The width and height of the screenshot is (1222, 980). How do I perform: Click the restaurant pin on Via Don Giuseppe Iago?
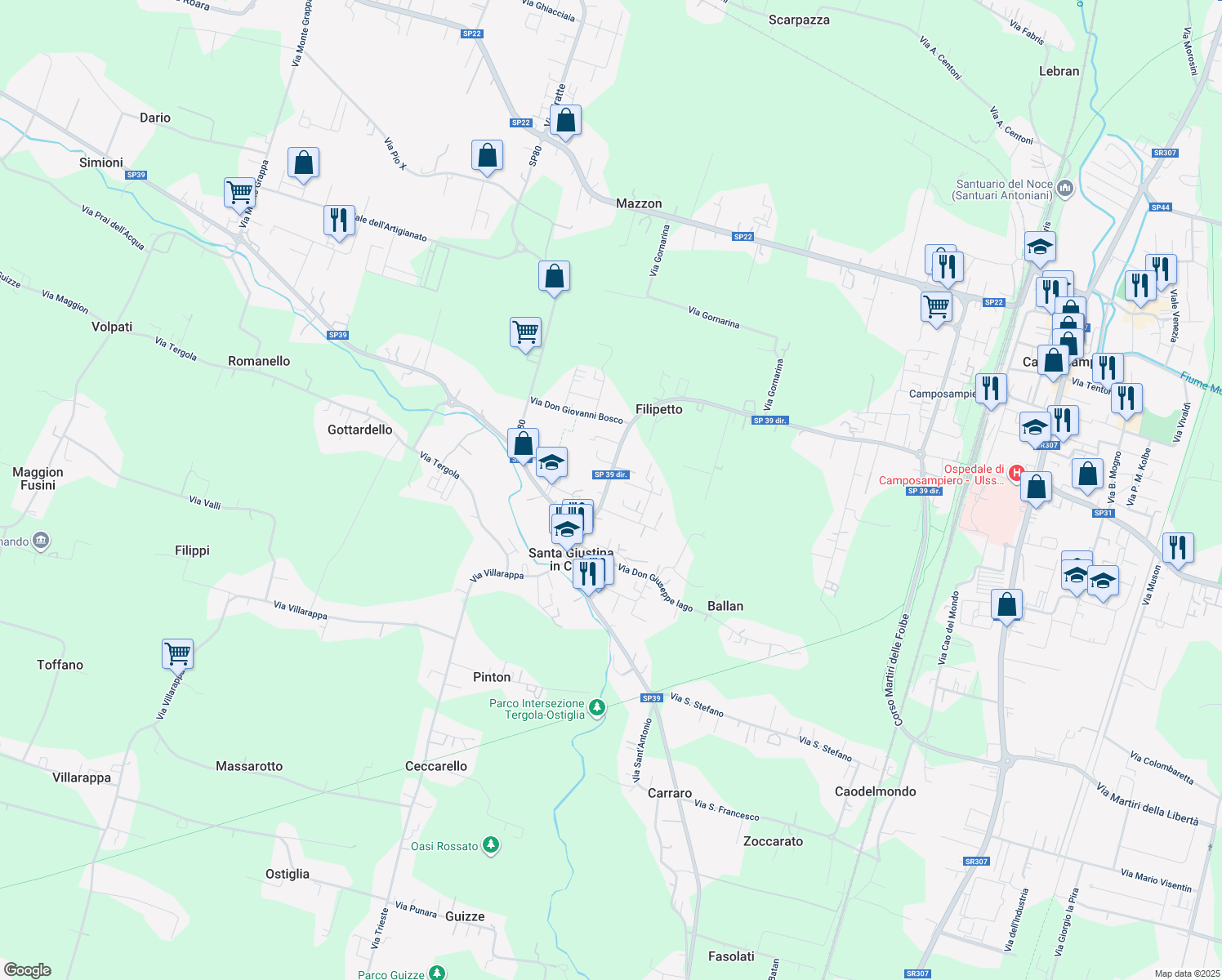[x=590, y=574]
